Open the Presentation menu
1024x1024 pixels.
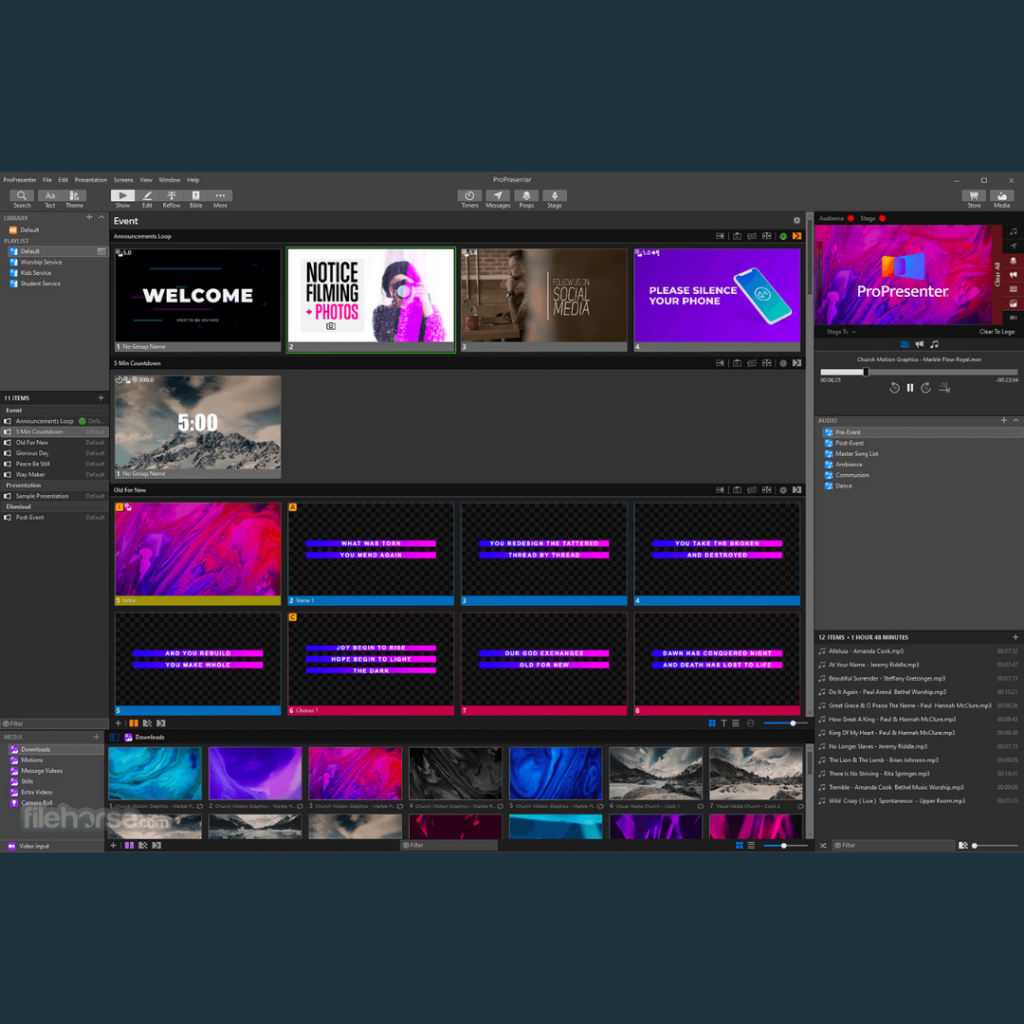[x=91, y=180]
